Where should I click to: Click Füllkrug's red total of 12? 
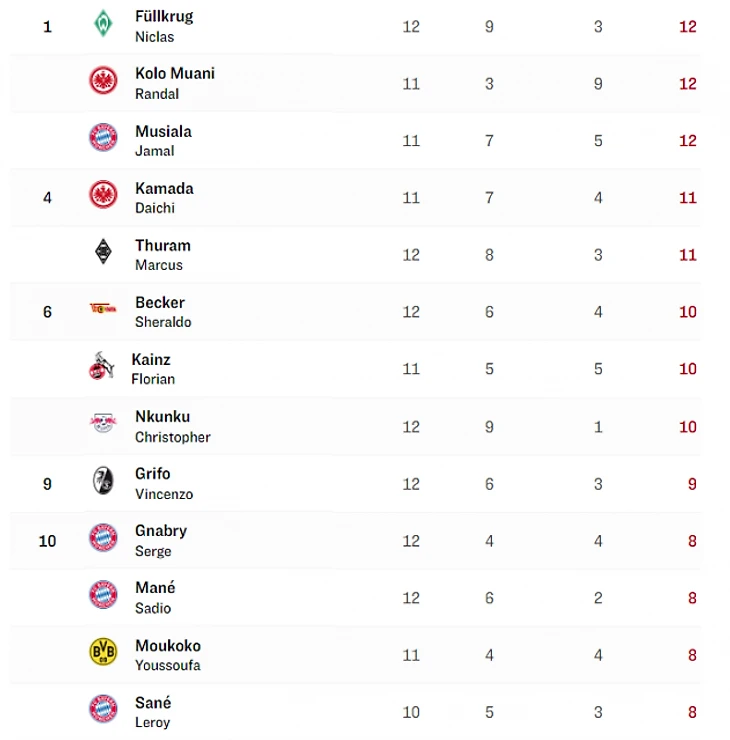tap(688, 26)
